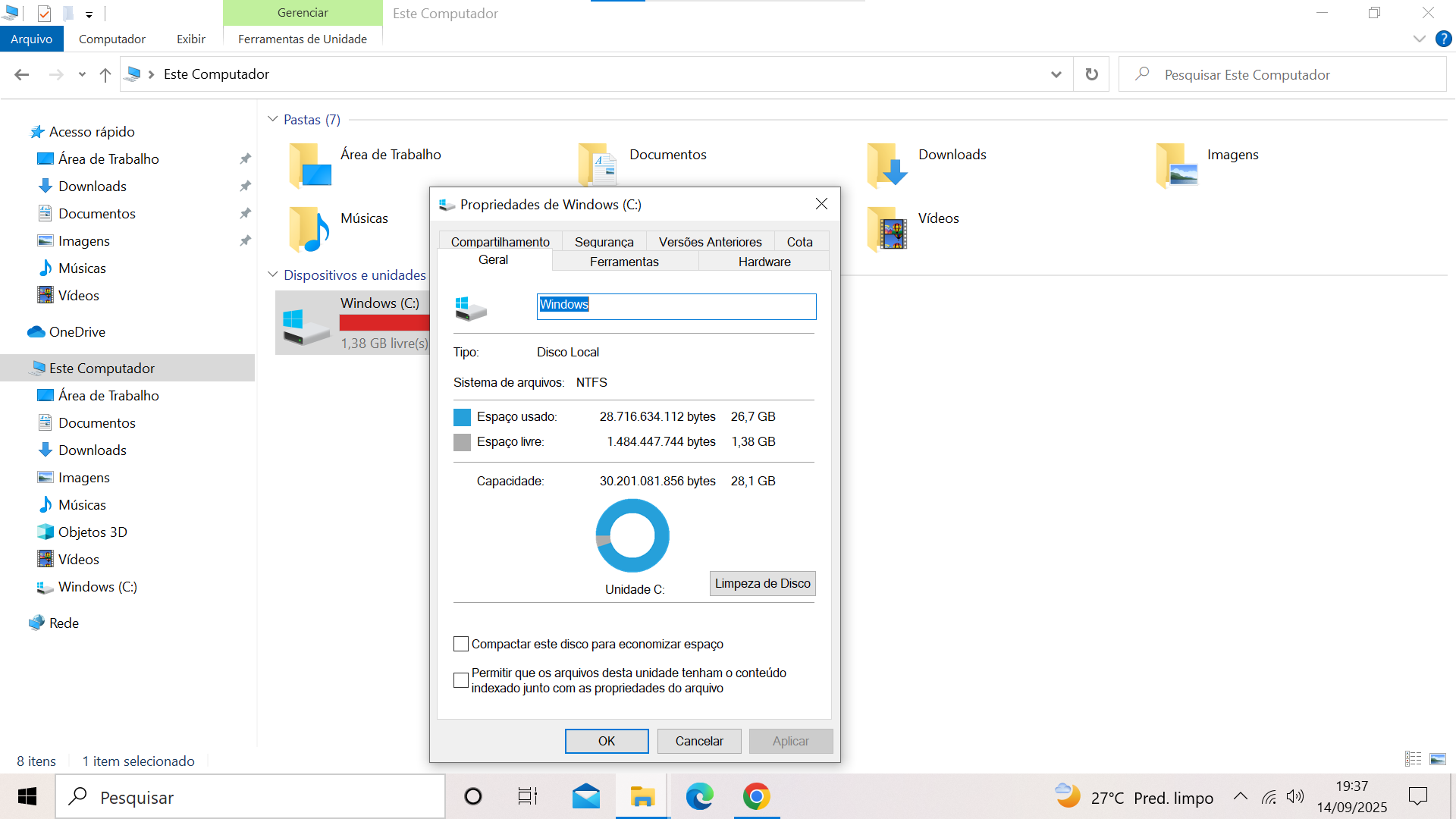
Task: Click the taskbar Pesquisar search box
Action: 250,797
